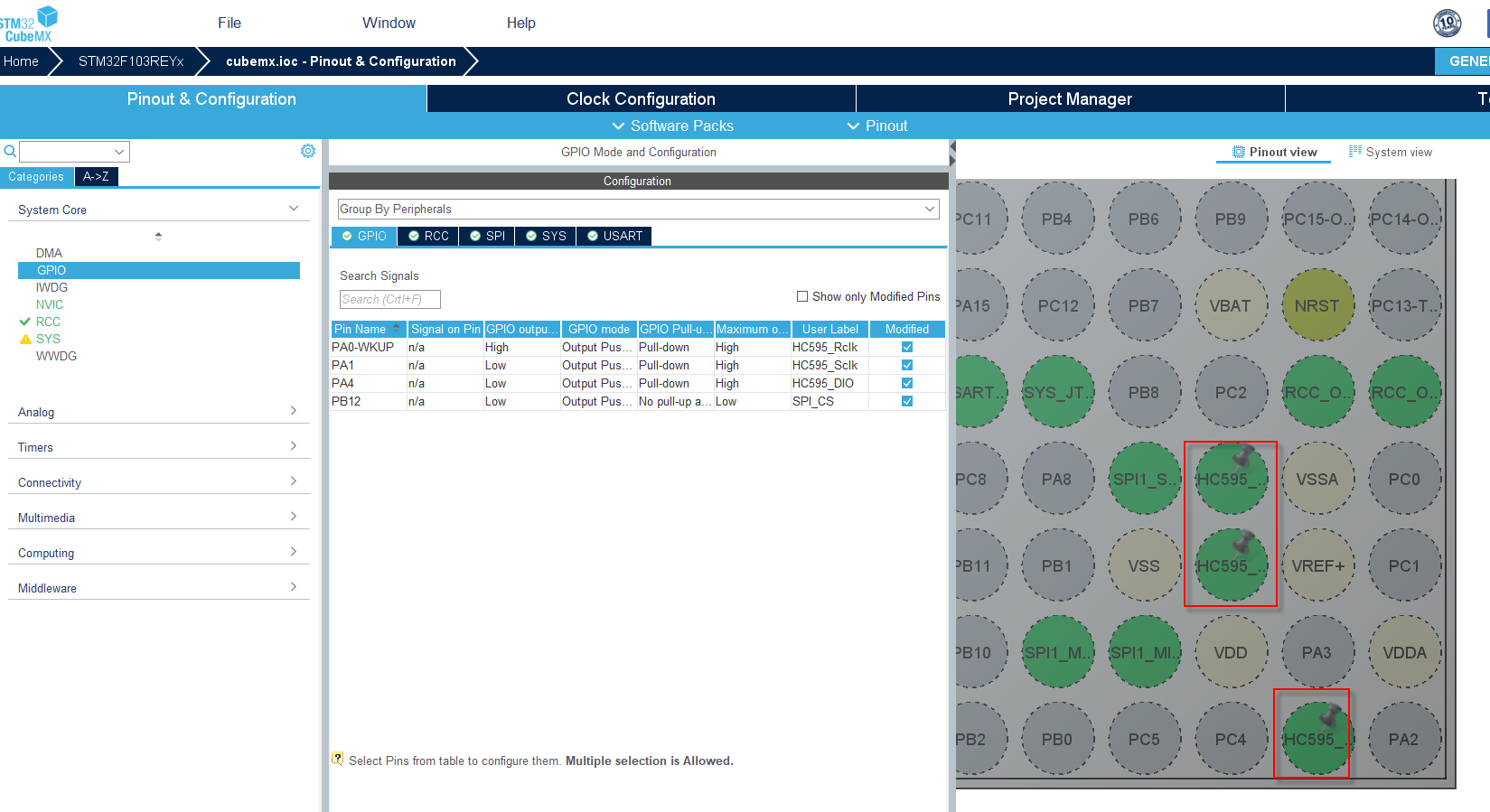Click the help icon beside the Select Pins hint
This screenshot has height=812, width=1490.
338,759
